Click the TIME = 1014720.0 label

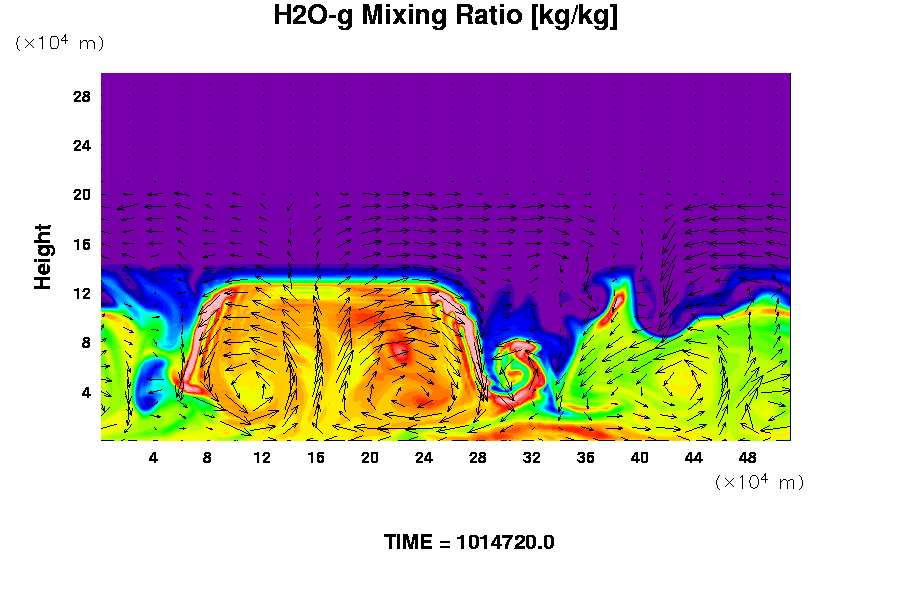tap(469, 542)
